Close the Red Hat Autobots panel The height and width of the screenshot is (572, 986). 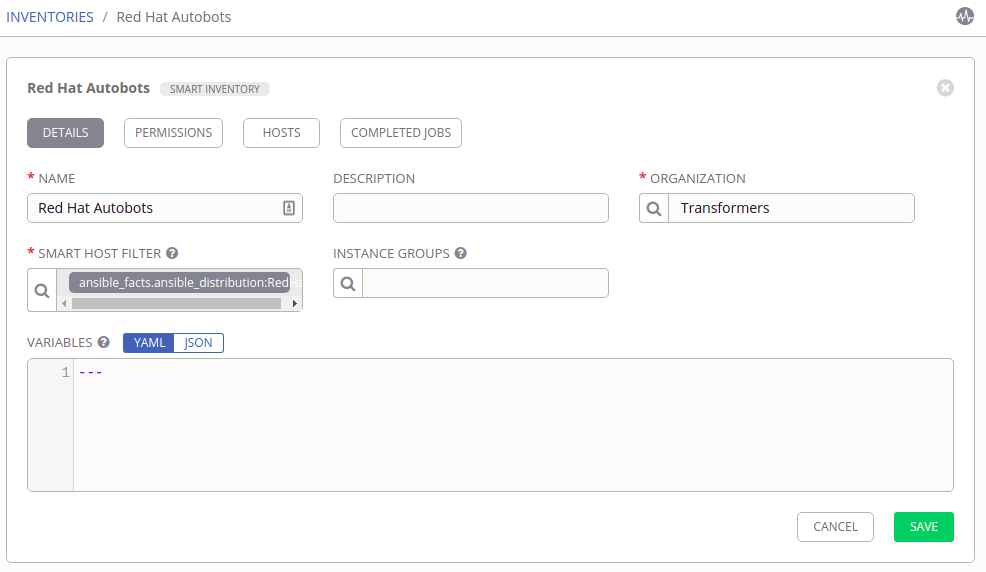coord(945,88)
